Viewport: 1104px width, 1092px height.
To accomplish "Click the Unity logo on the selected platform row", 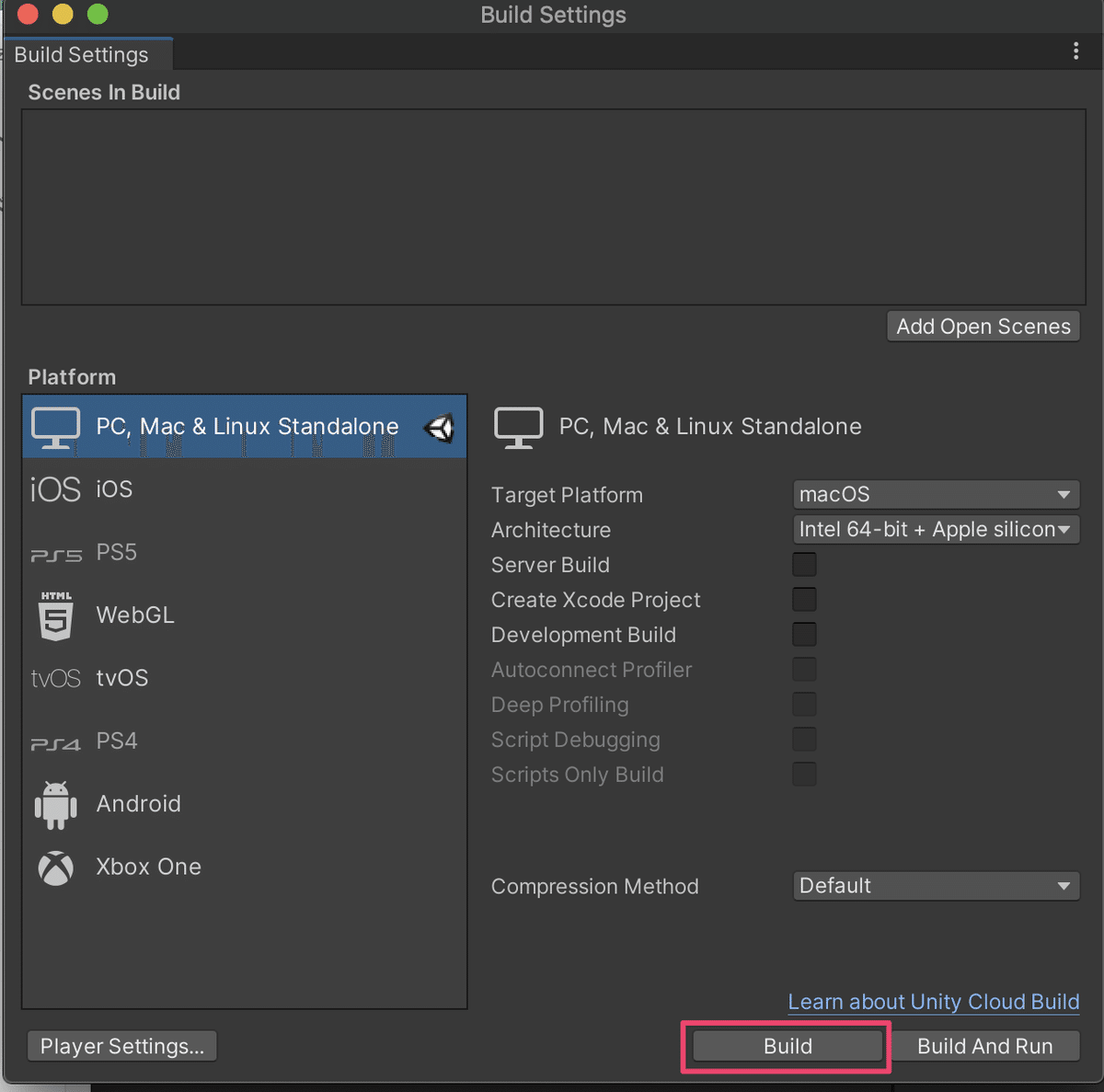I will [440, 428].
